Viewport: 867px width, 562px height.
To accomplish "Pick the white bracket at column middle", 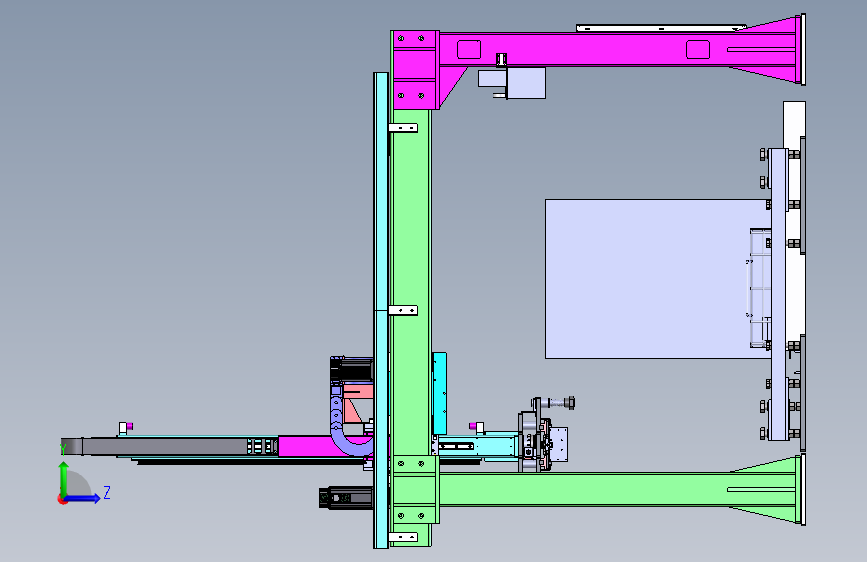I will (x=403, y=310).
